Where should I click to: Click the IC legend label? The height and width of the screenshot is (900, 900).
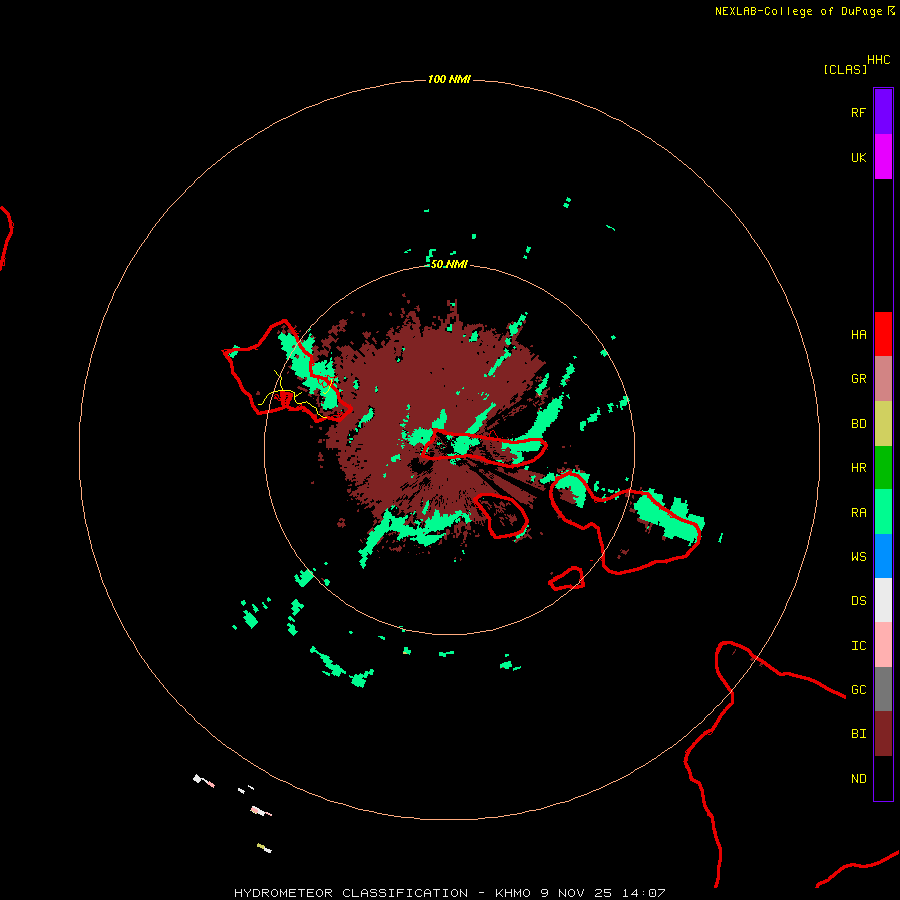tap(858, 646)
